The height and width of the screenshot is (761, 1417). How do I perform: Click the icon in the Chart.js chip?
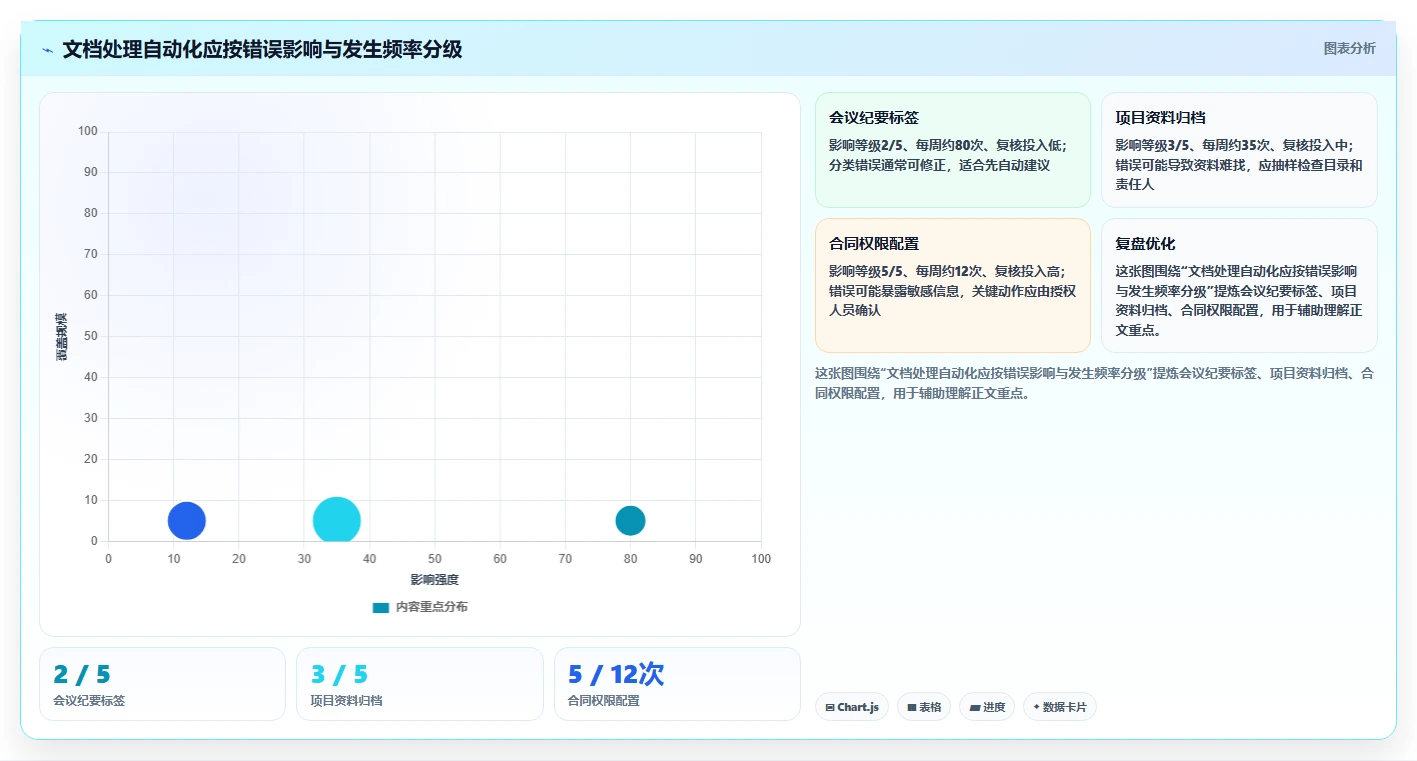click(830, 707)
